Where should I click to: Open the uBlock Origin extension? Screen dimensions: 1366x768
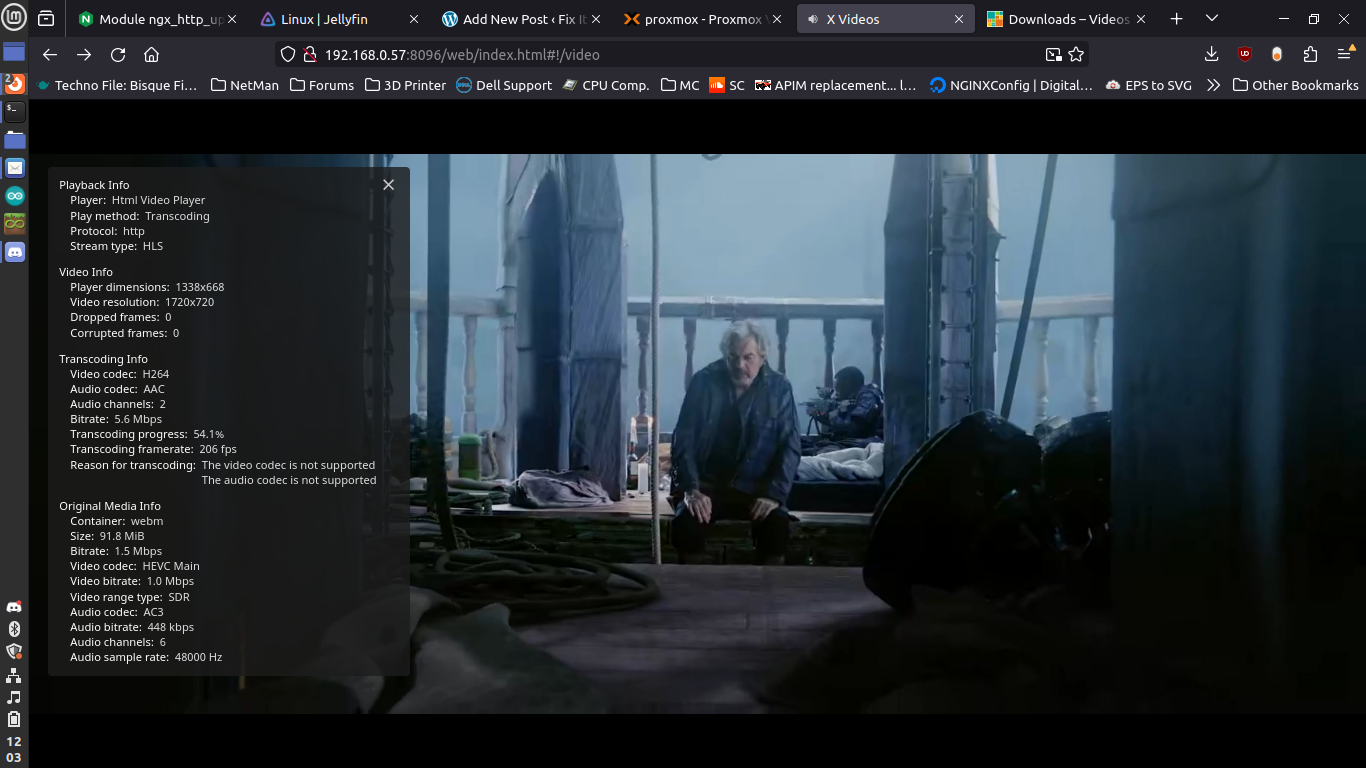point(1244,55)
